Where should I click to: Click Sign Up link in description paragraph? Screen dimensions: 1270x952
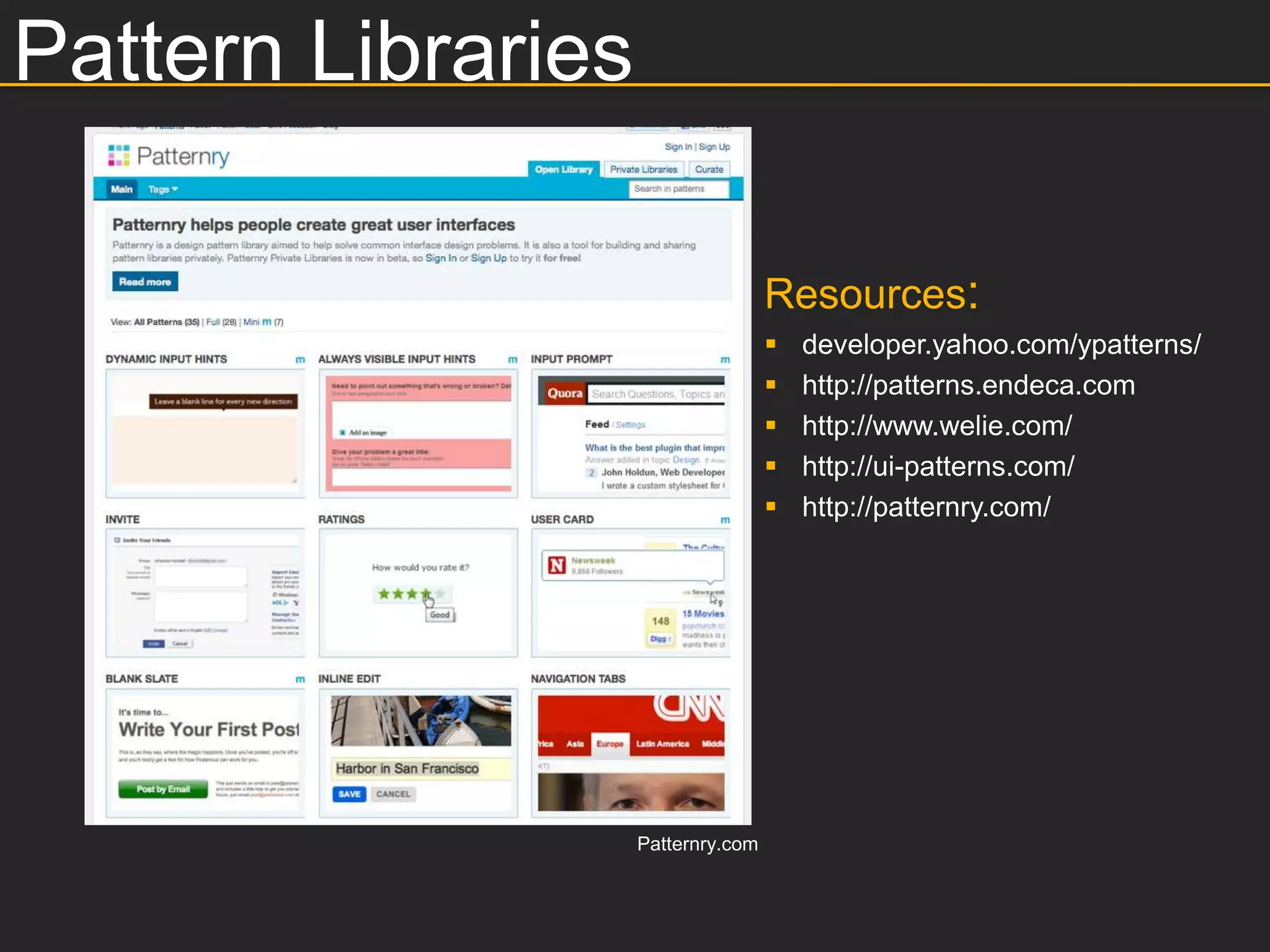click(489, 258)
